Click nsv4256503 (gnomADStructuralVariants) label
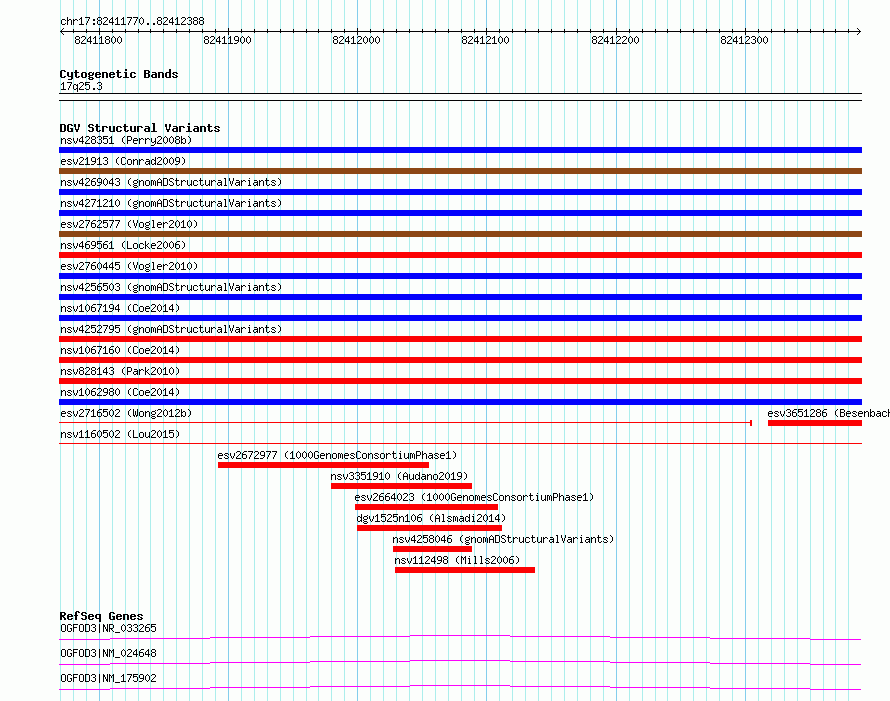890x701 pixels. click(x=171, y=287)
